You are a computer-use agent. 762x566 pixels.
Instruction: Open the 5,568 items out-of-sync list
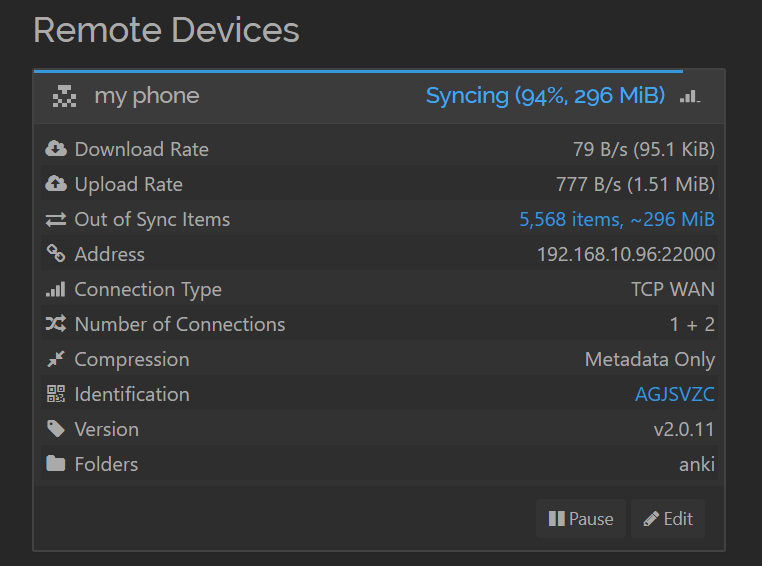(x=616, y=219)
